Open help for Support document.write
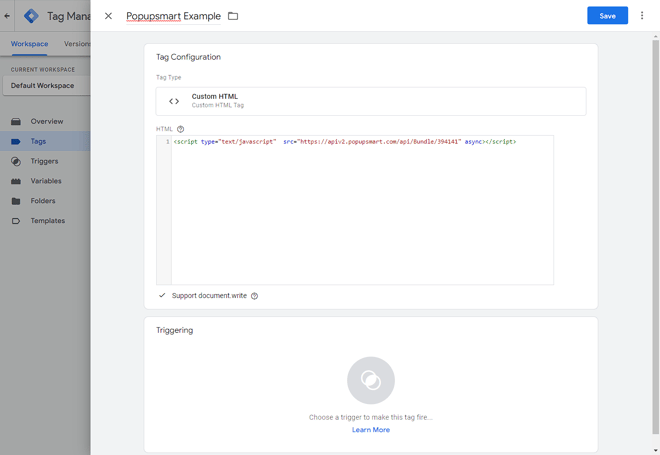 pos(254,296)
